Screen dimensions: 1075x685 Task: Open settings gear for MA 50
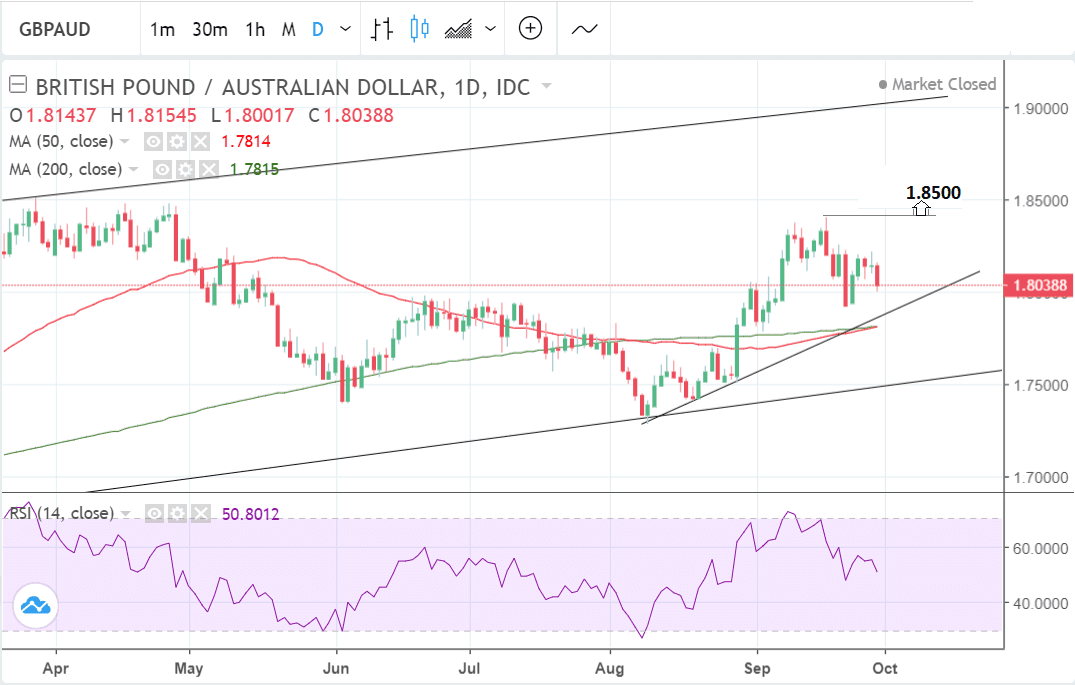(x=176, y=142)
